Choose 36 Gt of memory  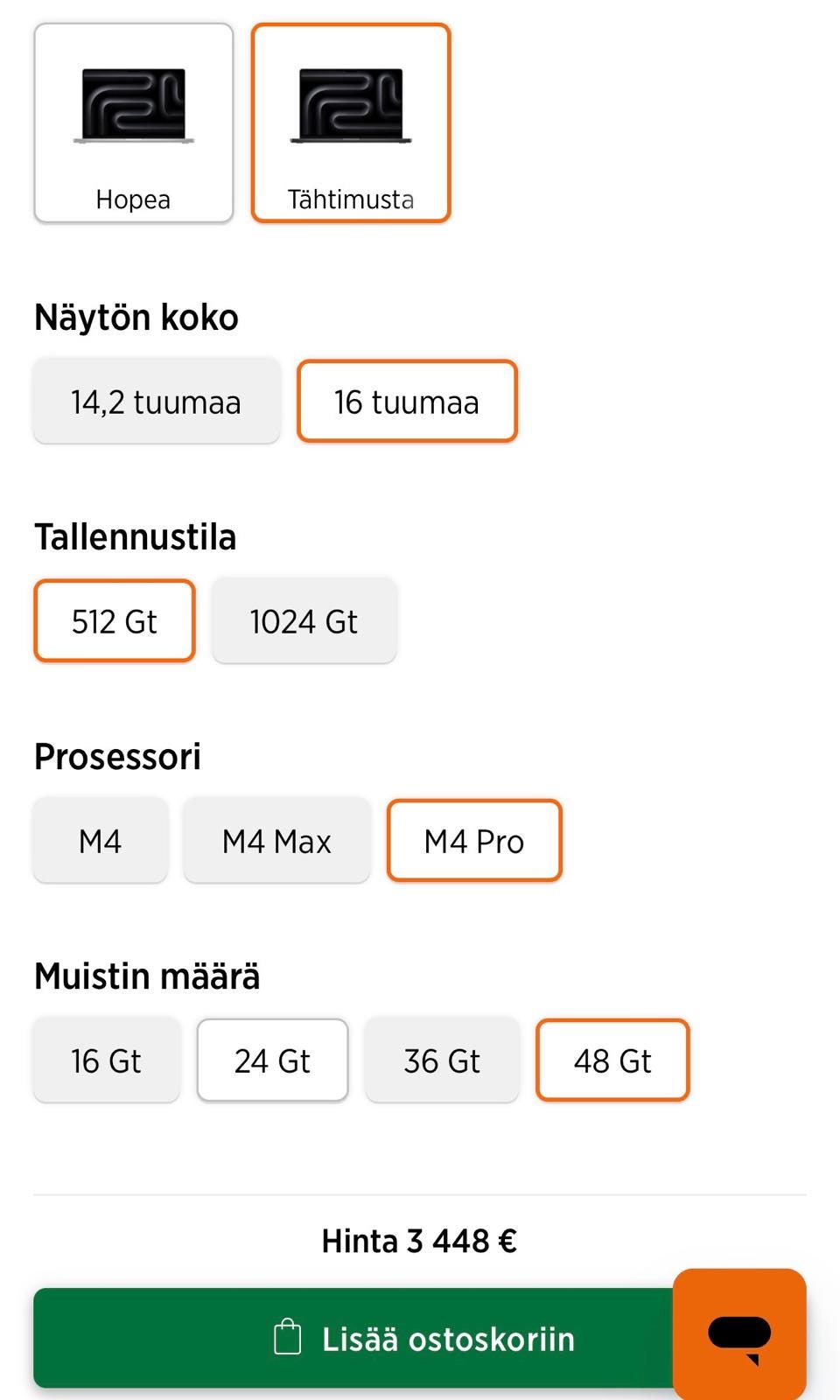coord(443,1060)
